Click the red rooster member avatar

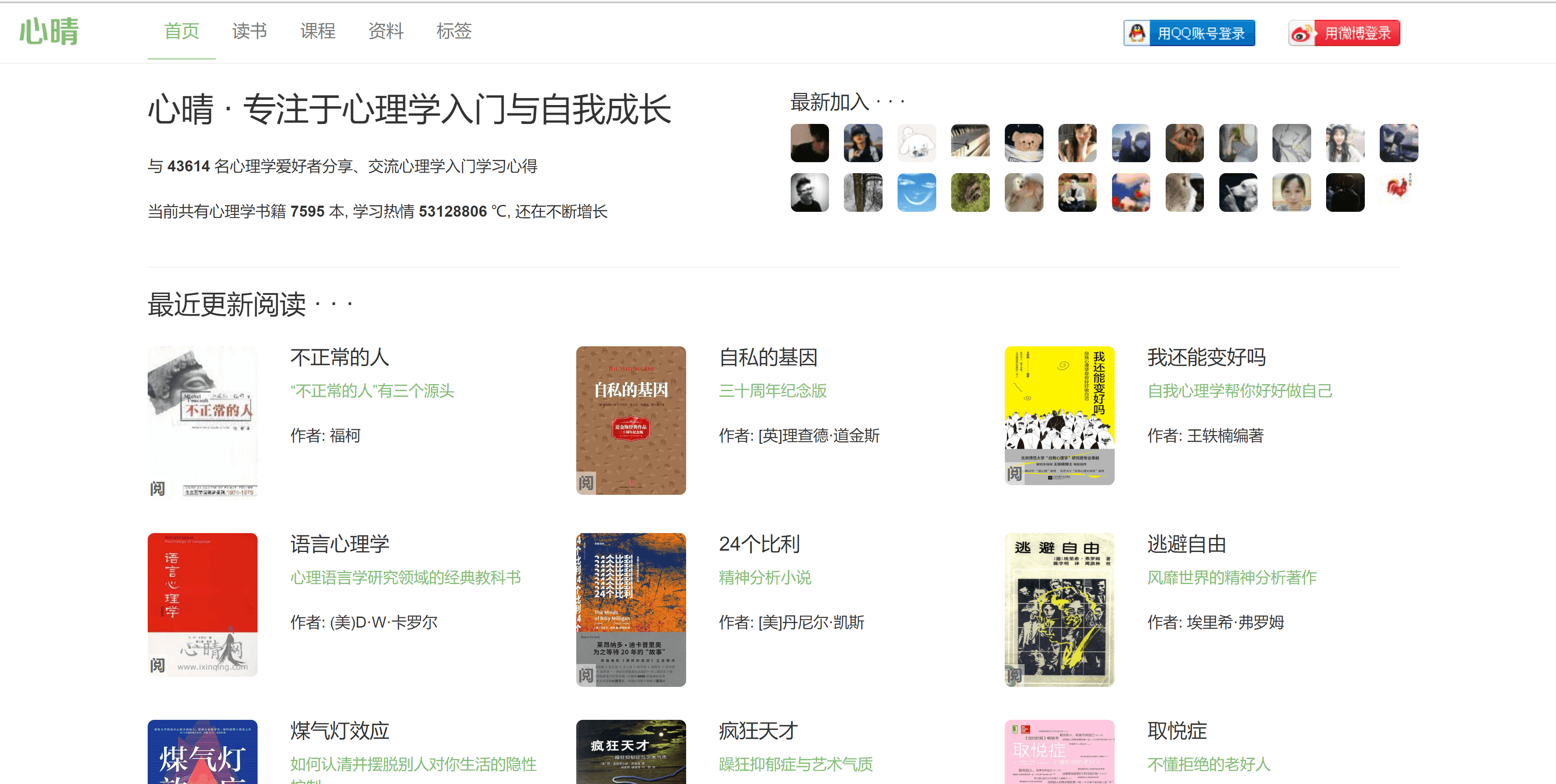click(x=1398, y=189)
